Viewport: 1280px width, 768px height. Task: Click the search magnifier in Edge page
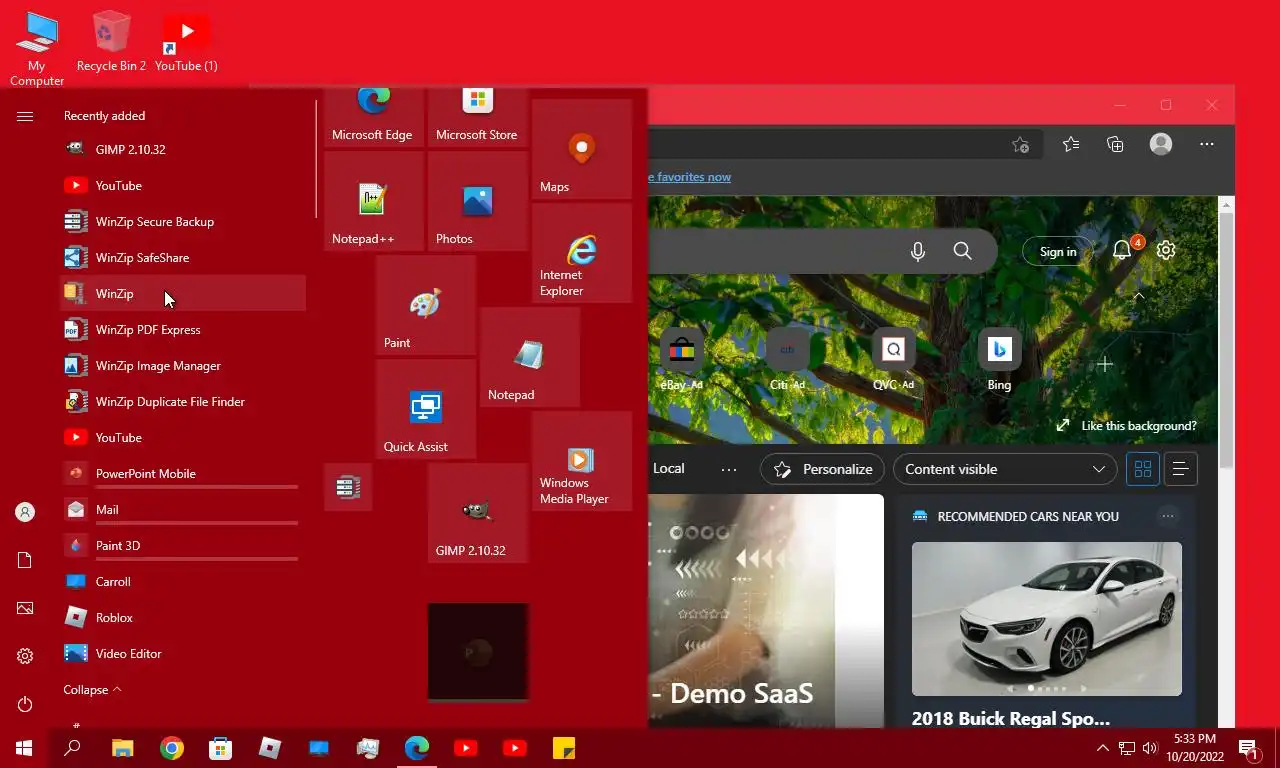pos(962,251)
